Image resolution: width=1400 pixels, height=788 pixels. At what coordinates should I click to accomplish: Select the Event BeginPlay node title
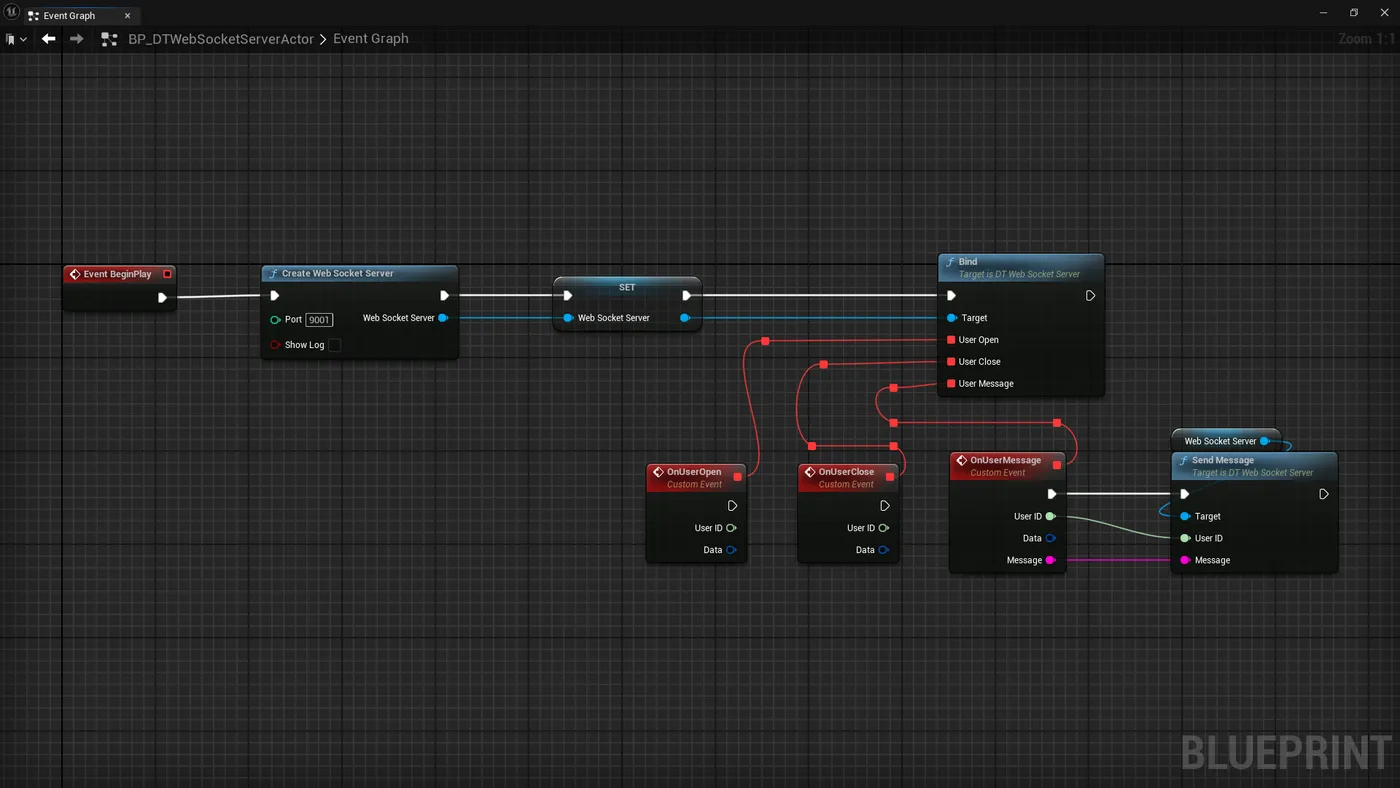(x=117, y=274)
